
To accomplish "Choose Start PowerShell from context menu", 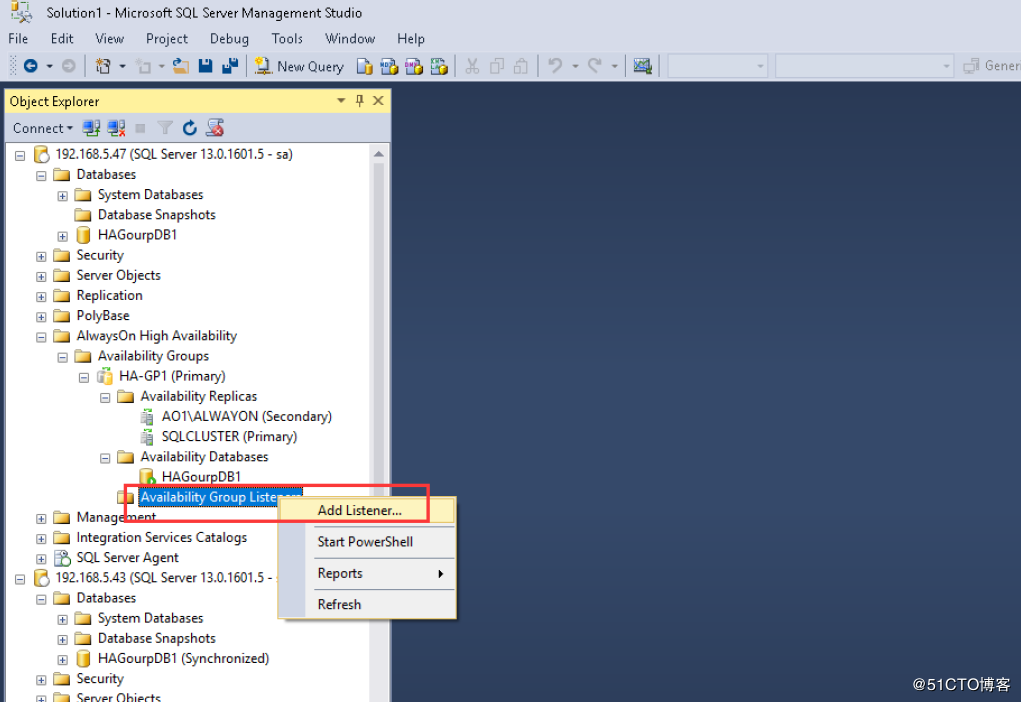I will point(368,542).
